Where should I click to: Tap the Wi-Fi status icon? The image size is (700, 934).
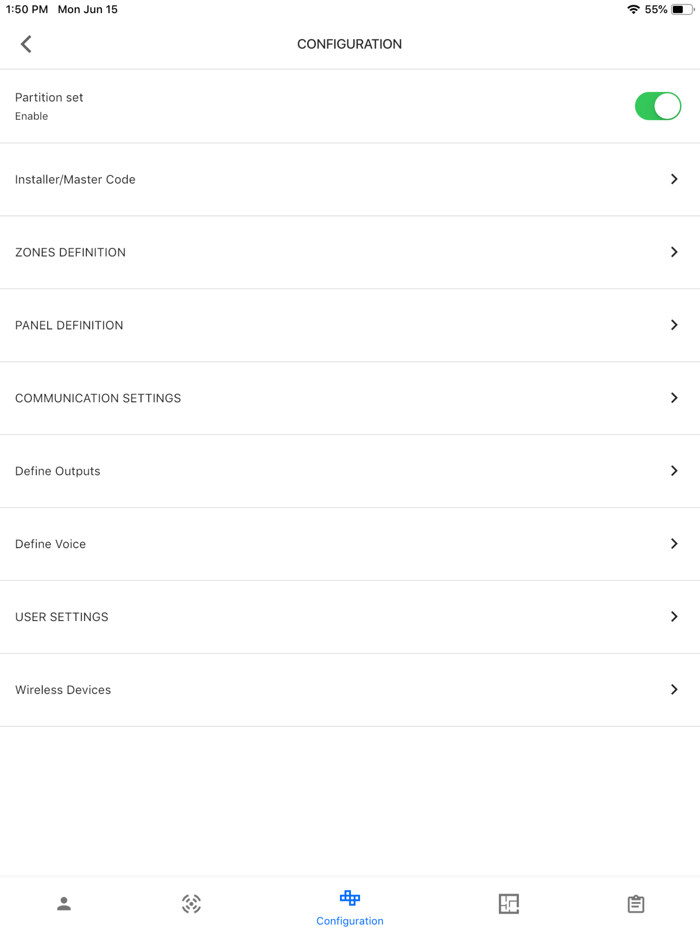[x=633, y=9]
